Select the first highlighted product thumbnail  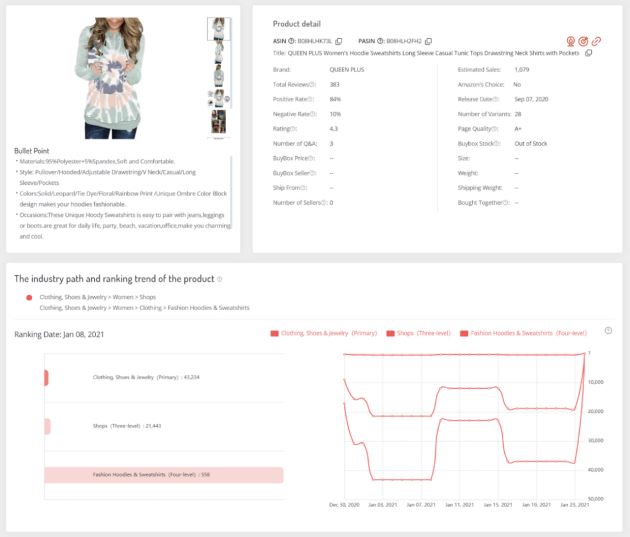pos(219,29)
